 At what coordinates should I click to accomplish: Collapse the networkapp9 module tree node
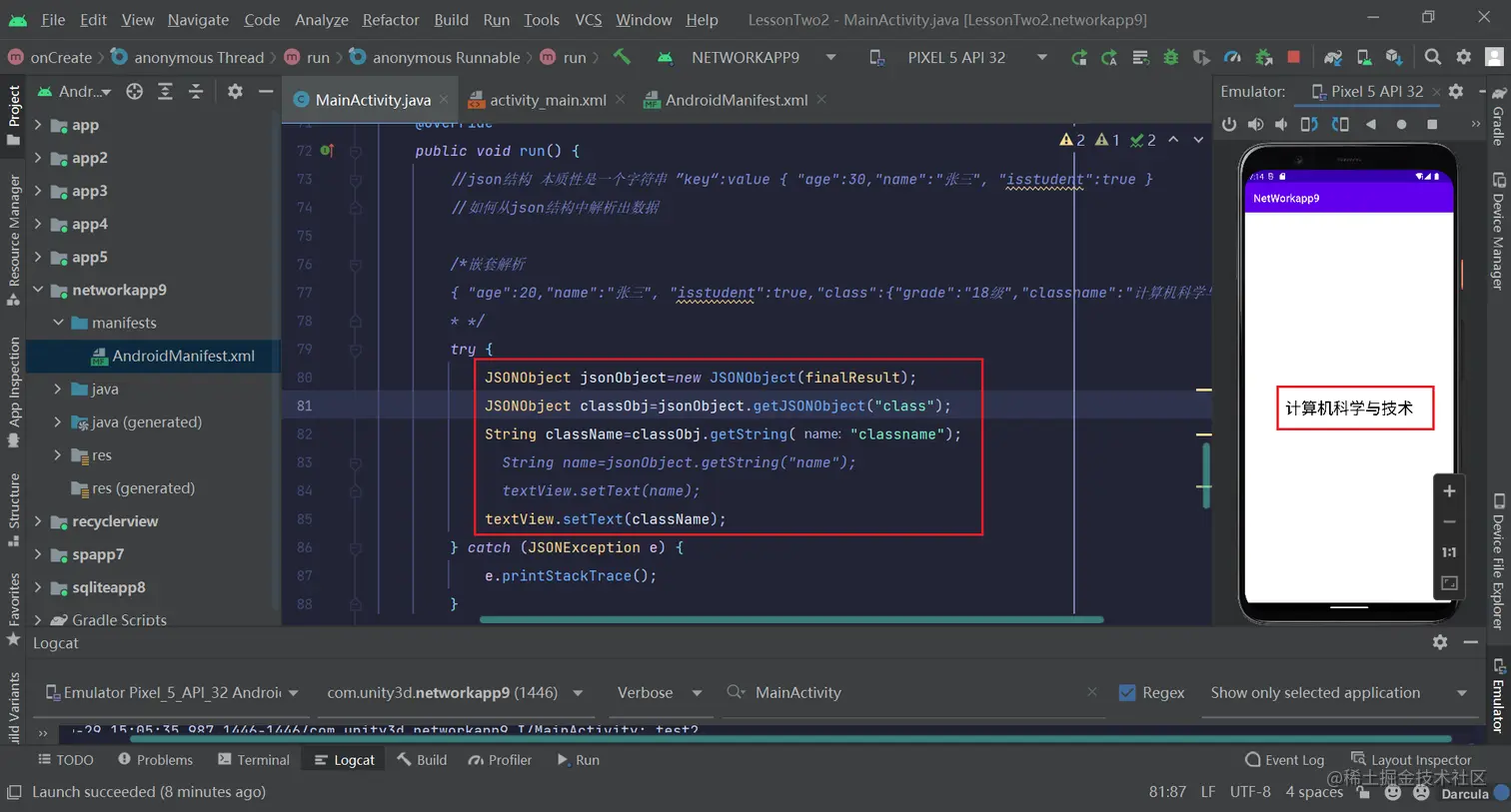click(x=38, y=290)
